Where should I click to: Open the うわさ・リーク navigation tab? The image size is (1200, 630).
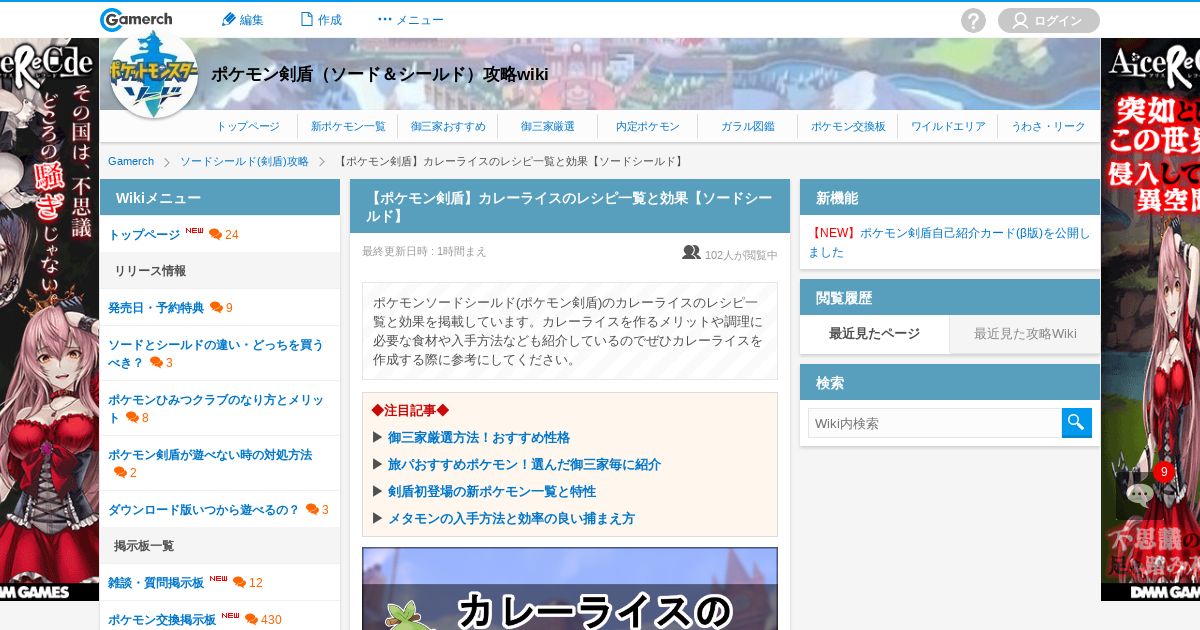point(1048,126)
